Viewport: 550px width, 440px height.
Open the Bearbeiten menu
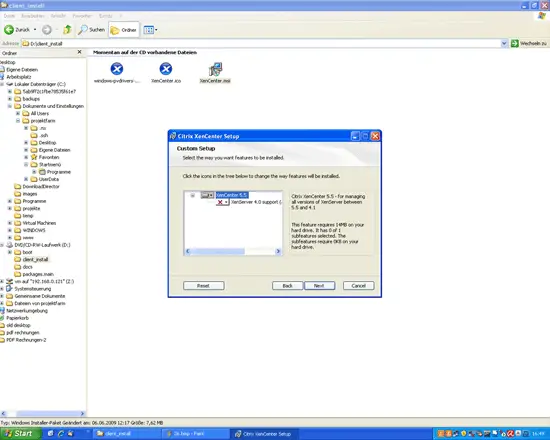(x=33, y=16)
